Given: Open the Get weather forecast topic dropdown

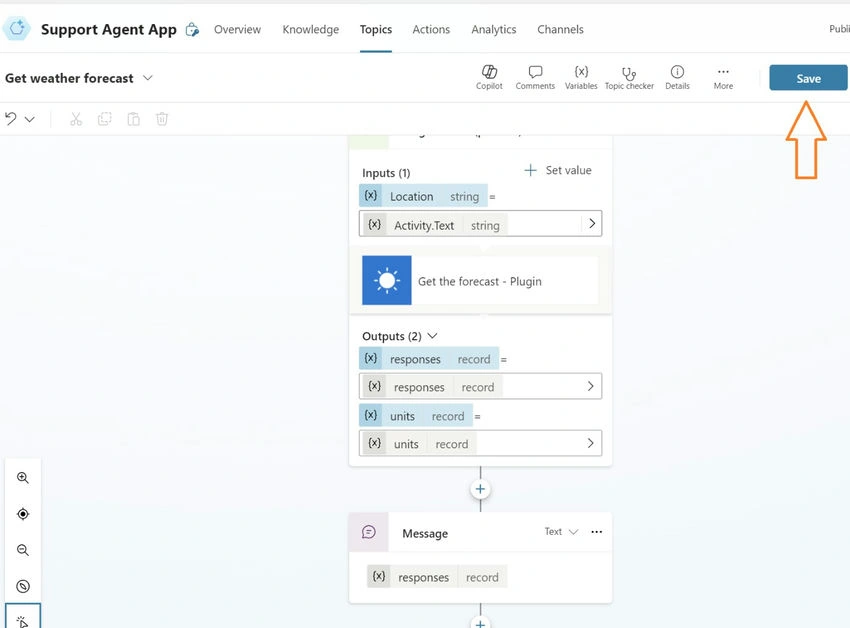Looking at the screenshot, I should pyautogui.click(x=147, y=78).
